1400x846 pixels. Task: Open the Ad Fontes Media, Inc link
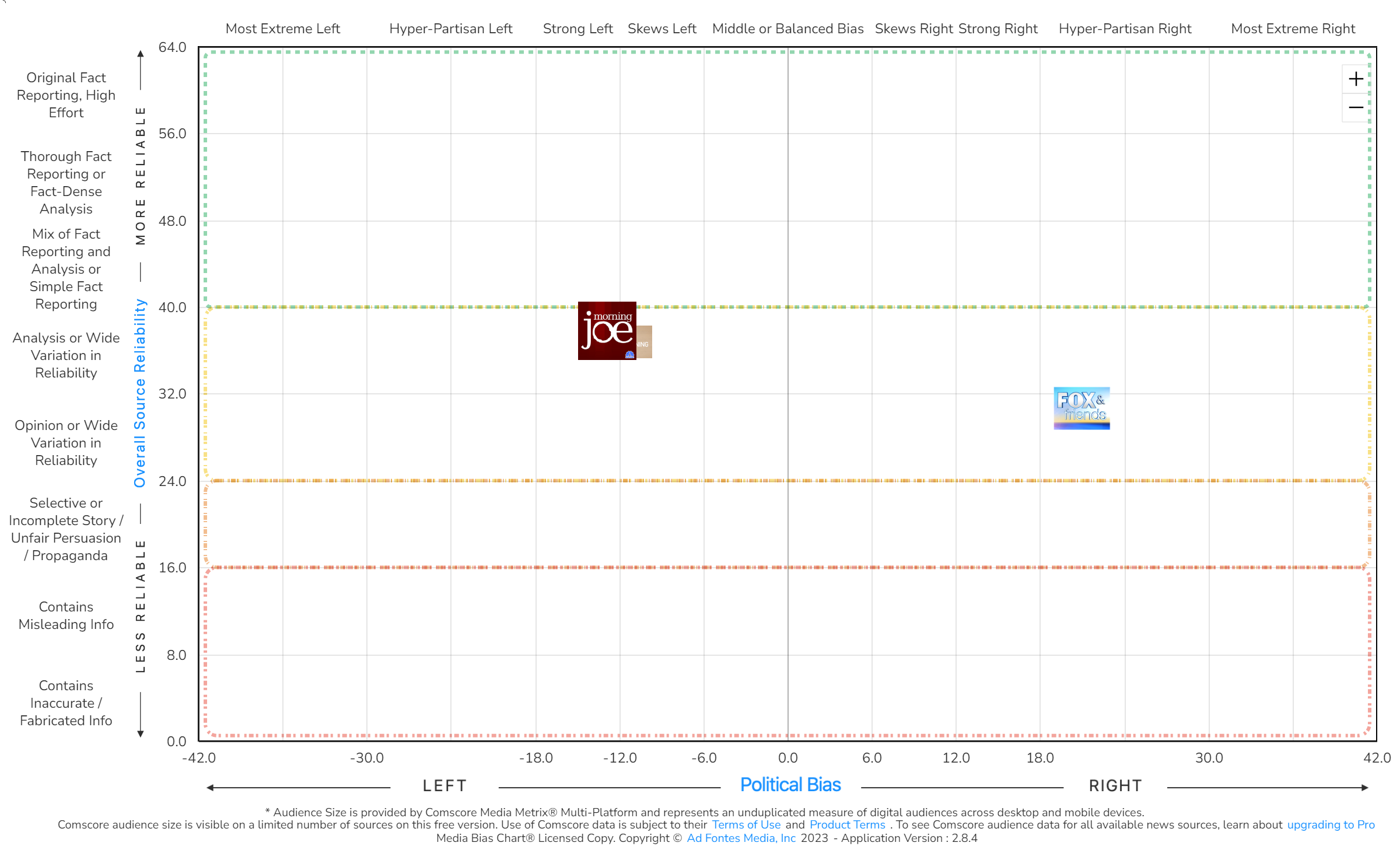coord(741,838)
